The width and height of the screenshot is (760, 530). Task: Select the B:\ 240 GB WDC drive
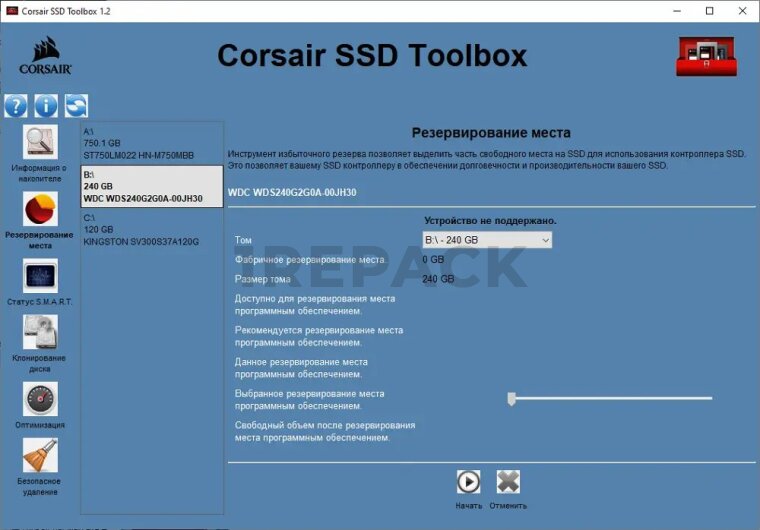coord(152,186)
